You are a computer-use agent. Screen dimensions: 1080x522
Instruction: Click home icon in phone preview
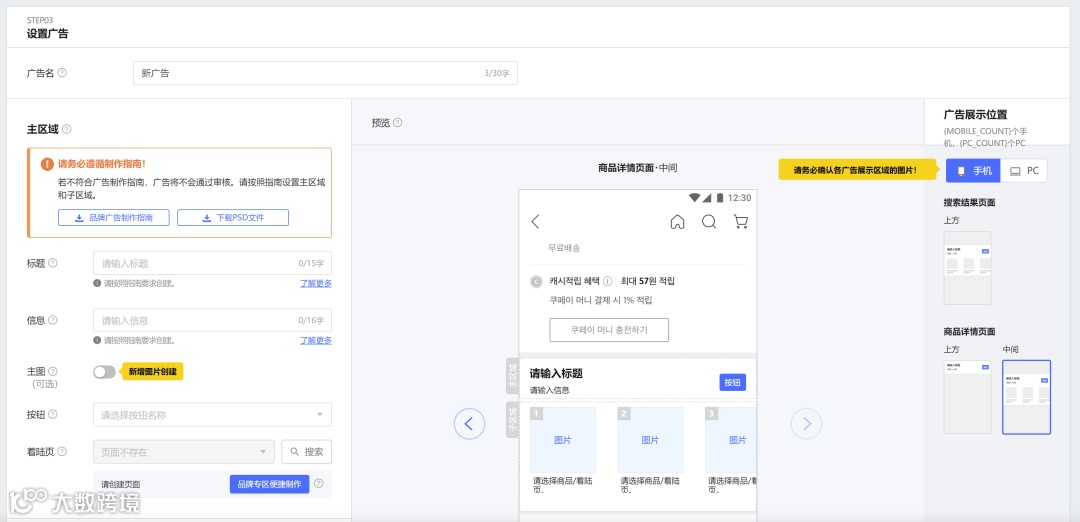[678, 222]
